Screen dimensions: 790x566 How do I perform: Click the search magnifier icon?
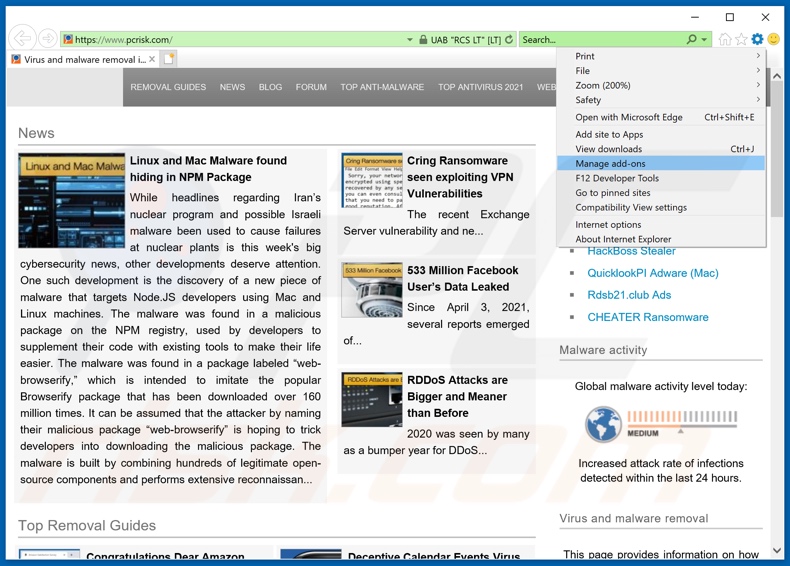point(691,40)
